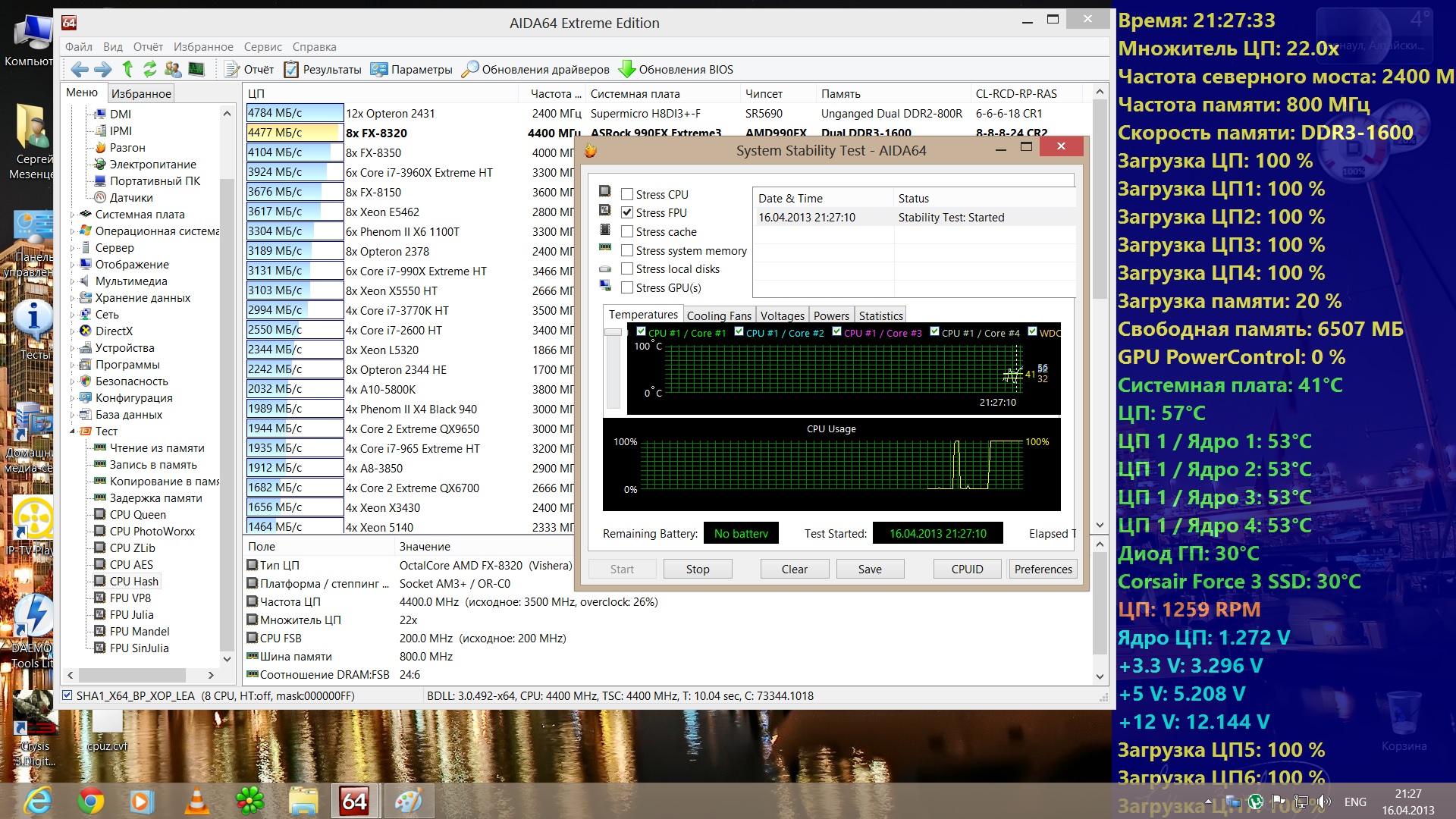Image resolution: width=1456 pixels, height=819 pixels.
Task: Enable the Stress CPU checkbox
Action: tap(627, 194)
